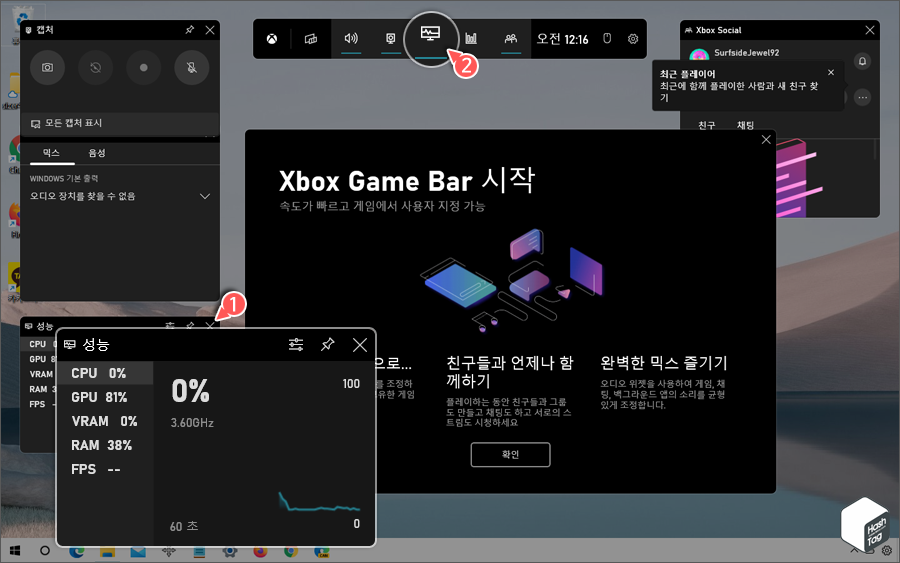The image size is (900, 563).
Task: Open Edge Canary (CAN) from the taskbar
Action: pyautogui.click(x=321, y=552)
